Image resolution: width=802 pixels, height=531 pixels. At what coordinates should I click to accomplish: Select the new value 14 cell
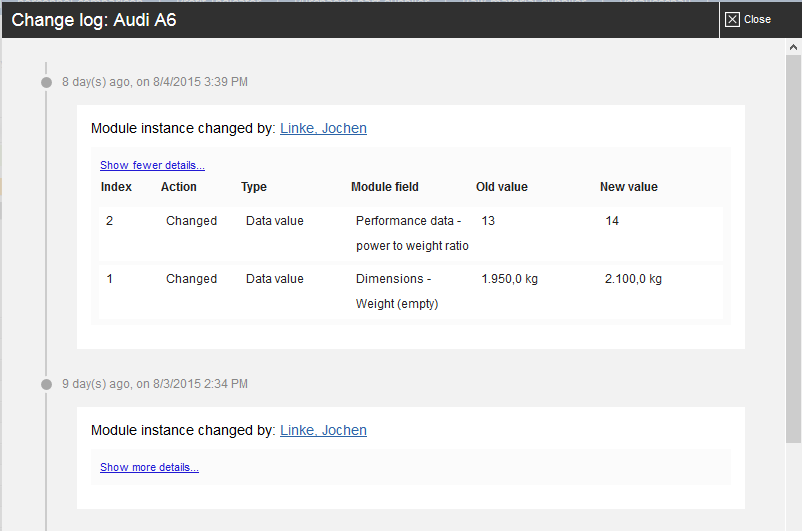click(612, 220)
